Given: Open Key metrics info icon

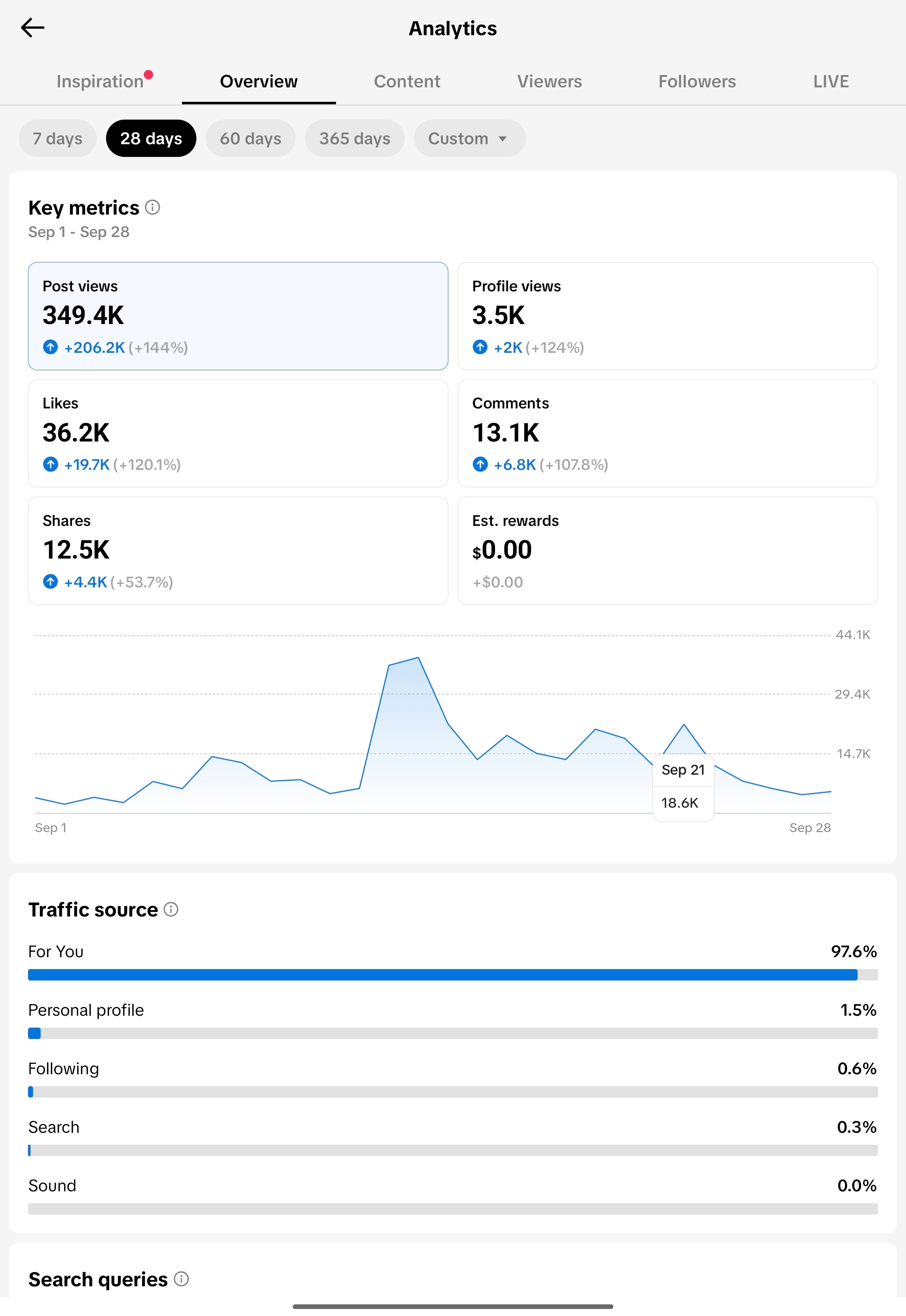Looking at the screenshot, I should [152, 207].
